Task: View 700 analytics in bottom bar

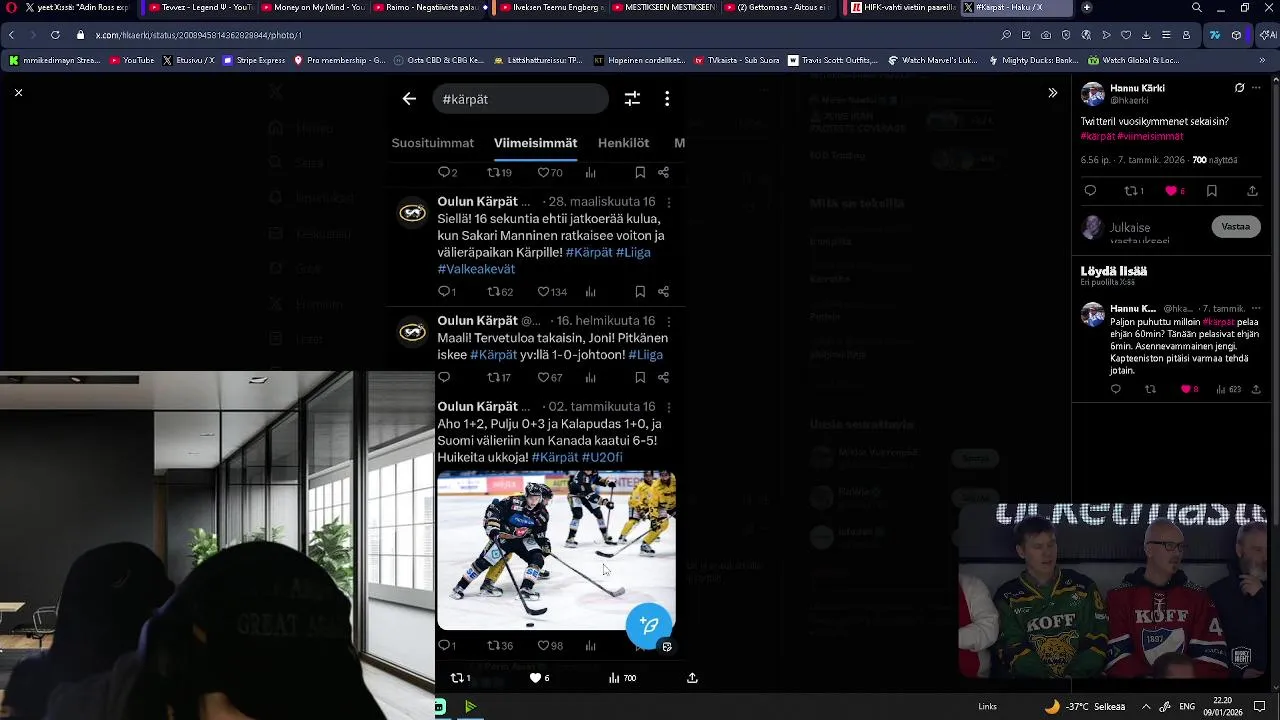Action: tap(622, 678)
